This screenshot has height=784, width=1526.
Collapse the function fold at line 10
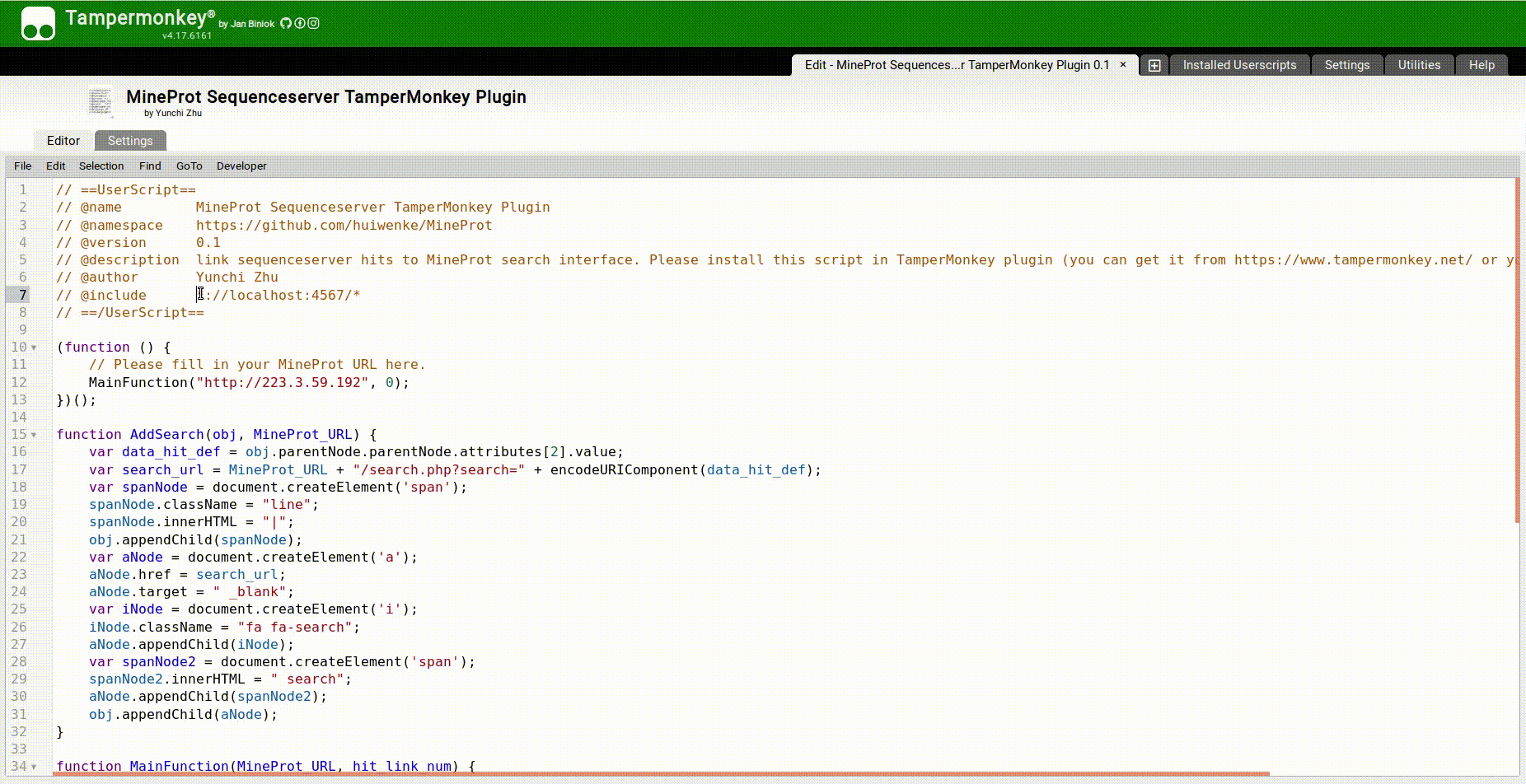(34, 348)
